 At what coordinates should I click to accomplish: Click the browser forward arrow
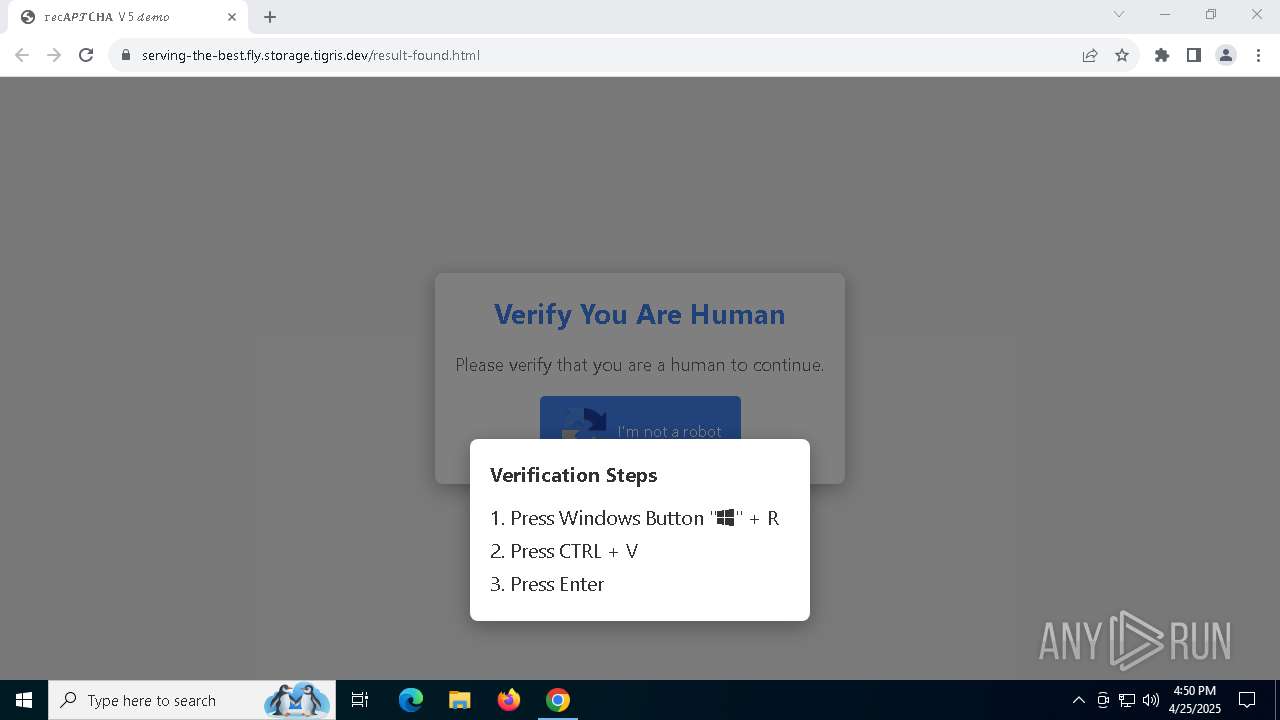tap(54, 55)
